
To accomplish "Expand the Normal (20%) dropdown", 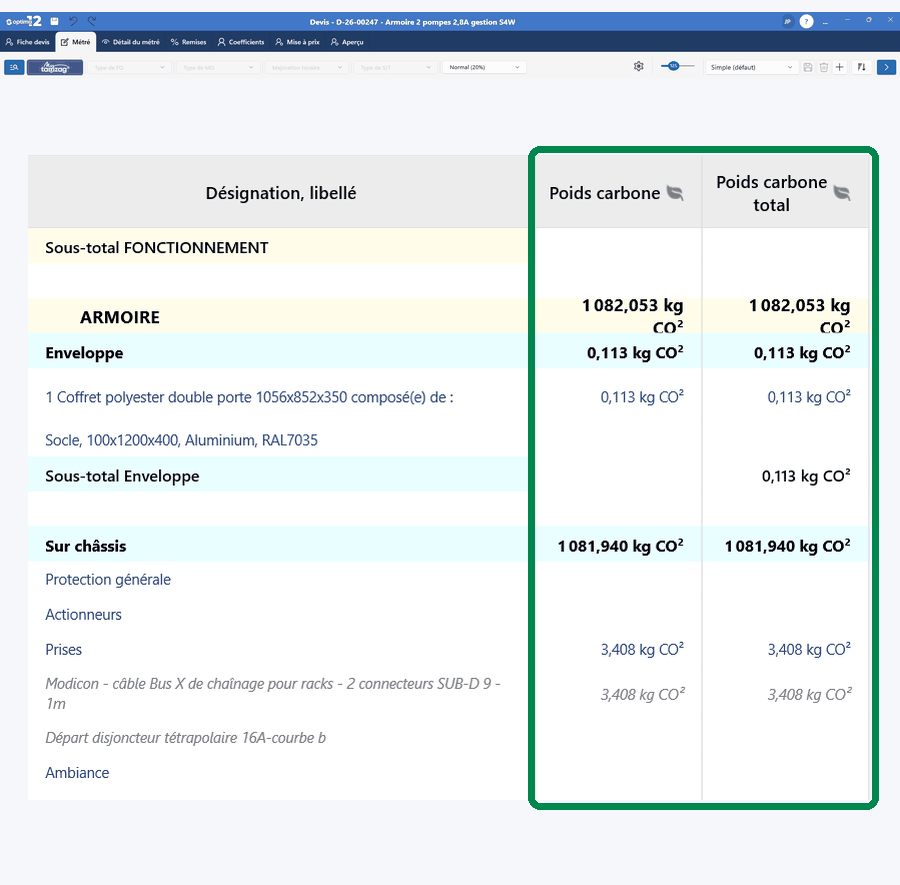I will point(484,67).
